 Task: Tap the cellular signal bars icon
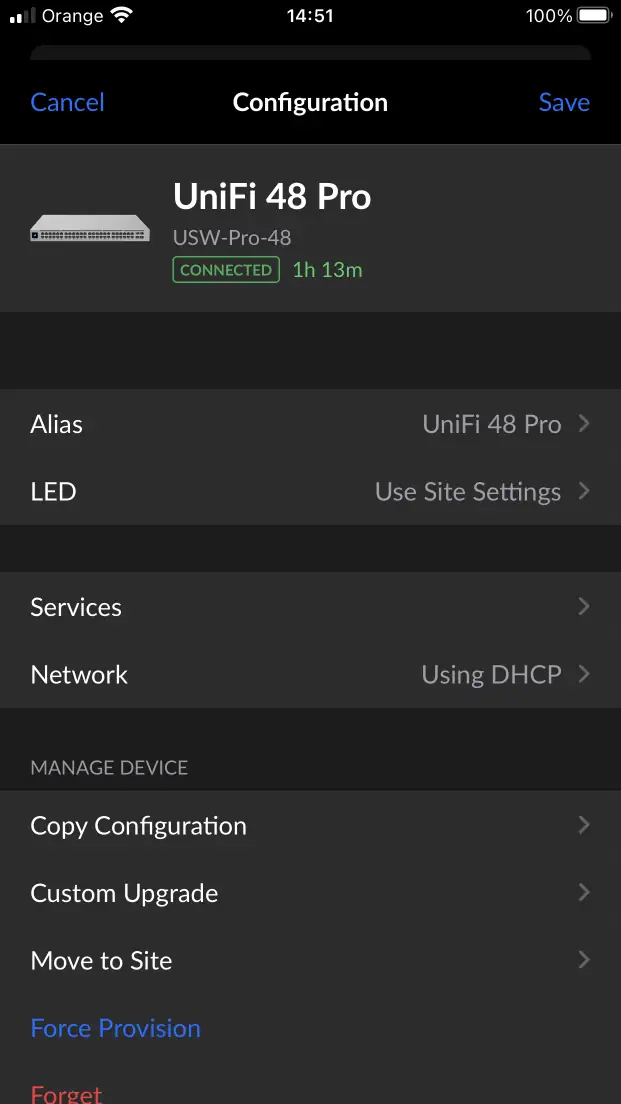click(22, 16)
